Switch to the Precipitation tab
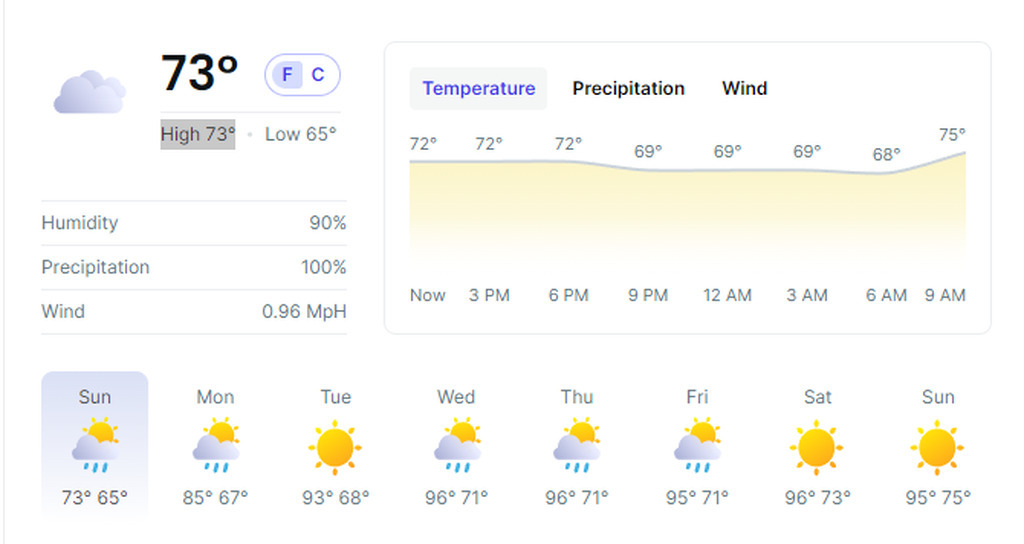Viewport: 1024px width, 544px height. (x=628, y=88)
